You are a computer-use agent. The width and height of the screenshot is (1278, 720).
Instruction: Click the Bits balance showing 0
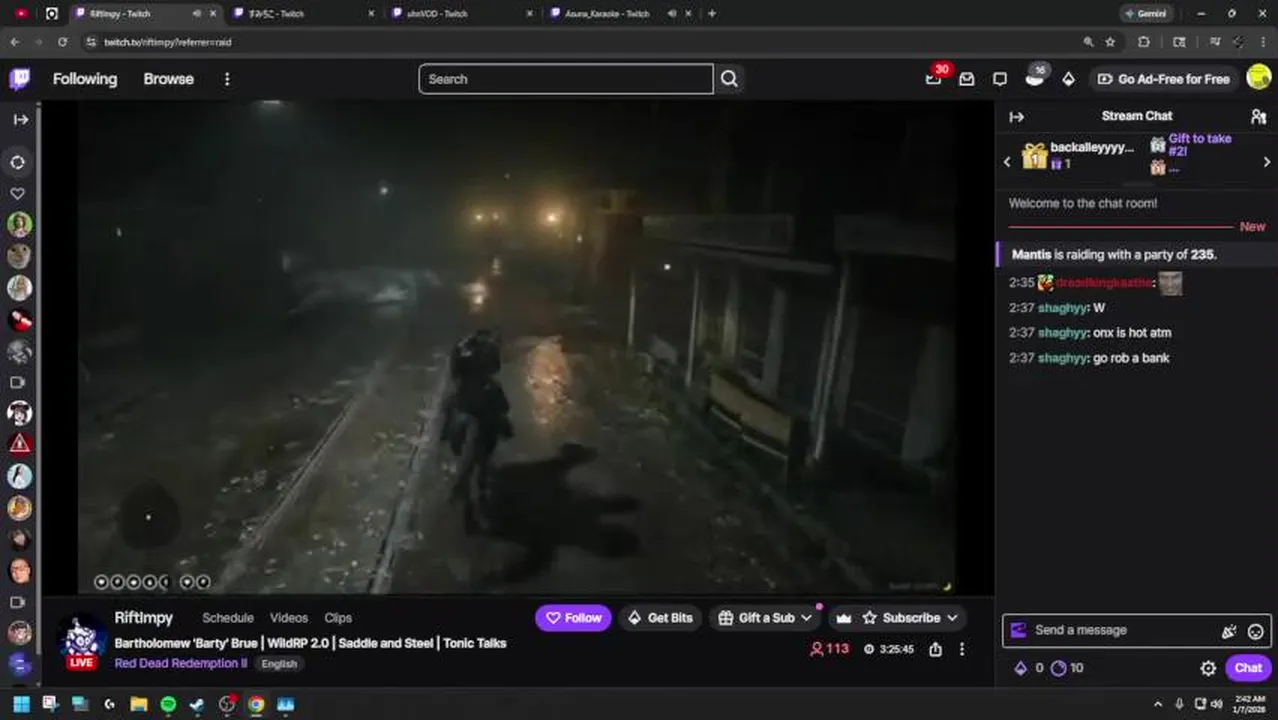click(1029, 668)
